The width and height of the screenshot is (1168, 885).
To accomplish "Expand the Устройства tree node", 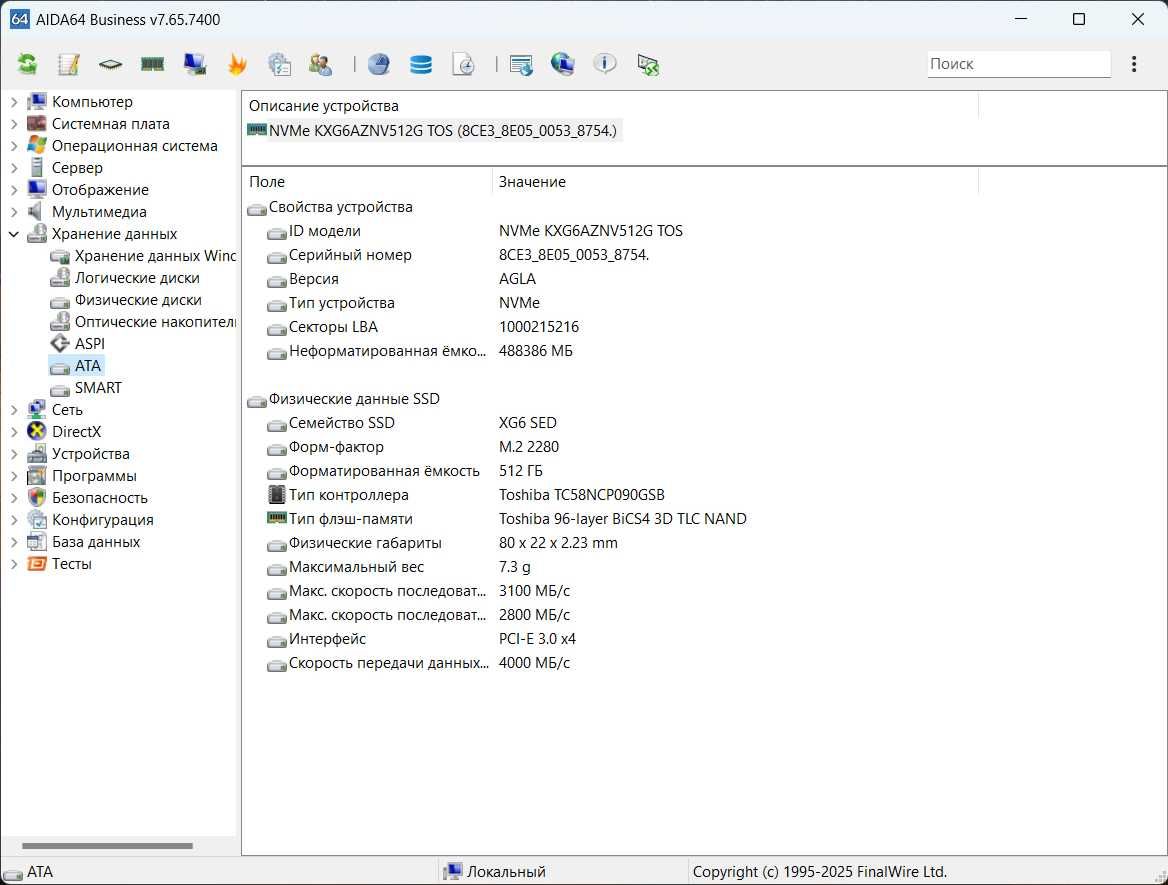I will 13,454.
